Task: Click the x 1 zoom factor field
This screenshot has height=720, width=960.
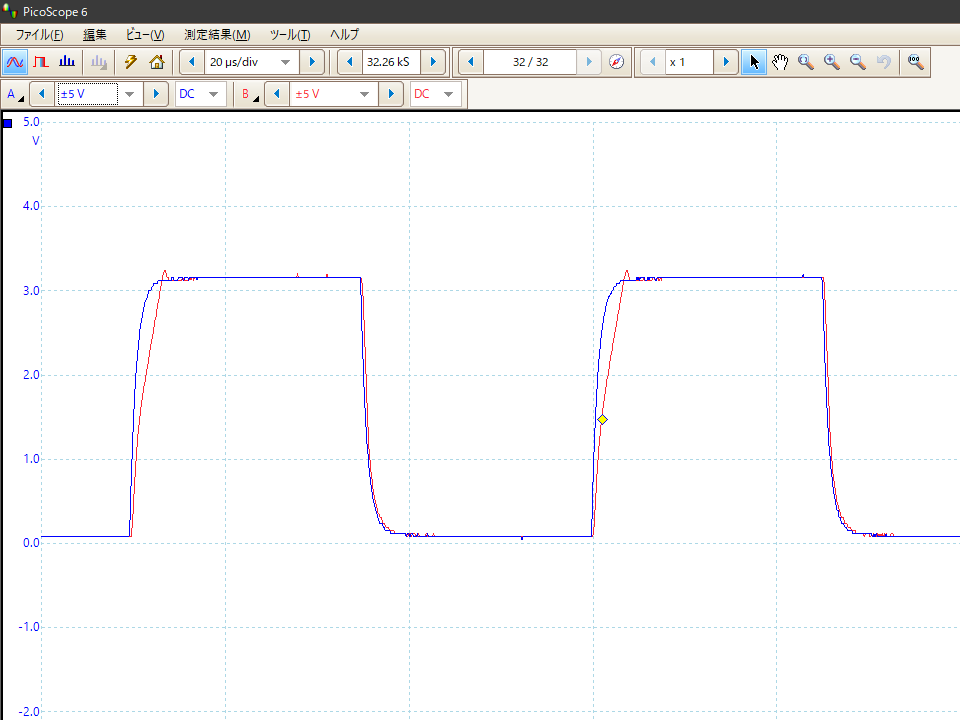Action: tap(689, 62)
